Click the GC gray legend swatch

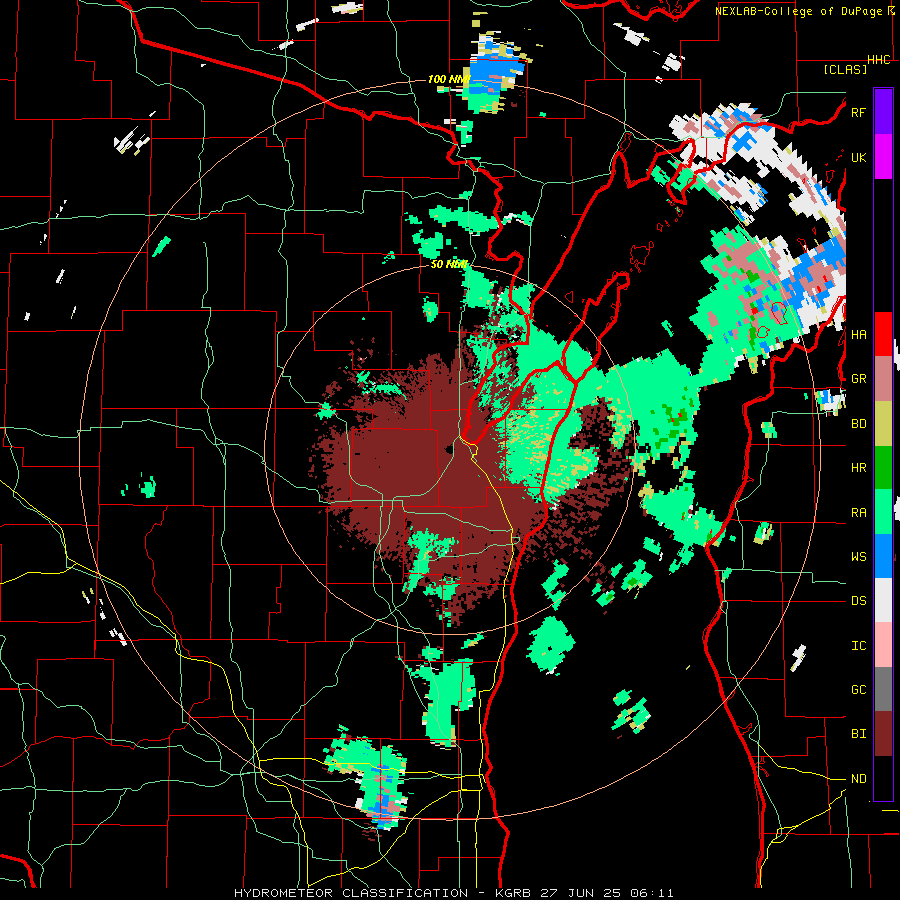coord(883,689)
